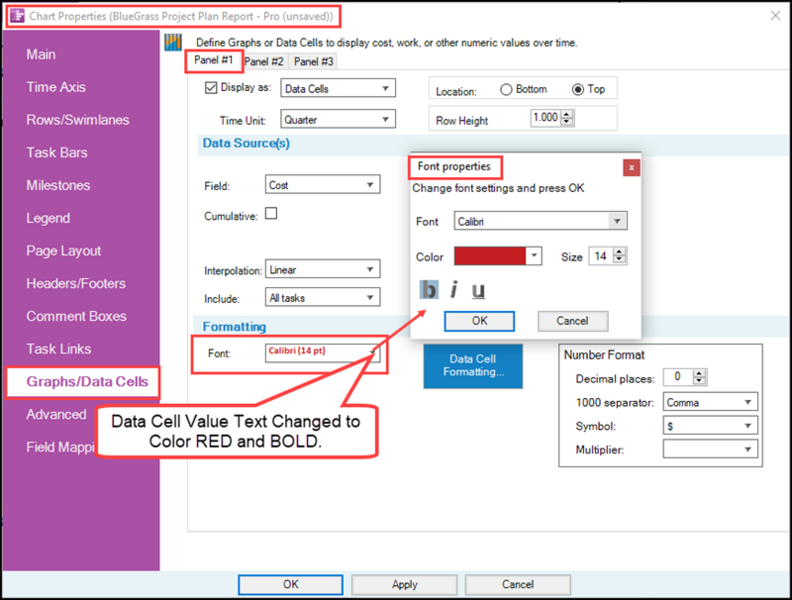Screen dimensions: 792x600
Task: Open the Formatting Font Calibri (14 pt) dropdown
Action: (x=322, y=353)
